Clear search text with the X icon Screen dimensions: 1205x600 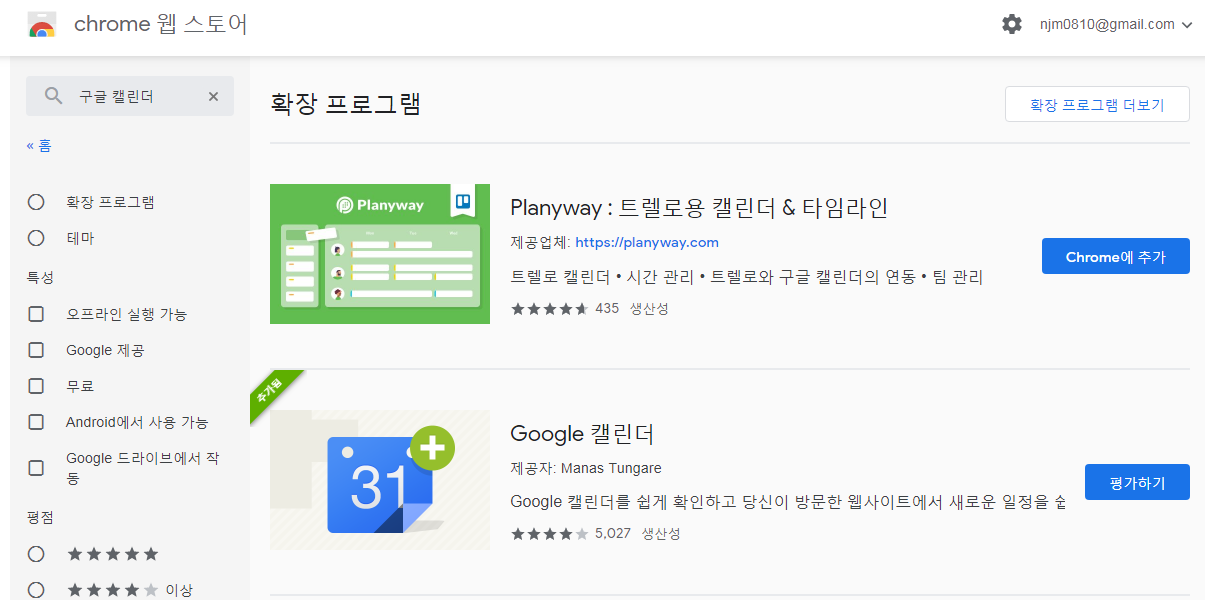[x=213, y=97]
